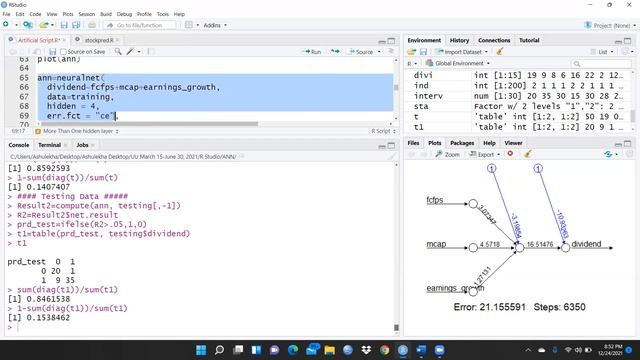Open the Plots menu
Viewport: 640px width, 360px height.
tap(68, 14)
